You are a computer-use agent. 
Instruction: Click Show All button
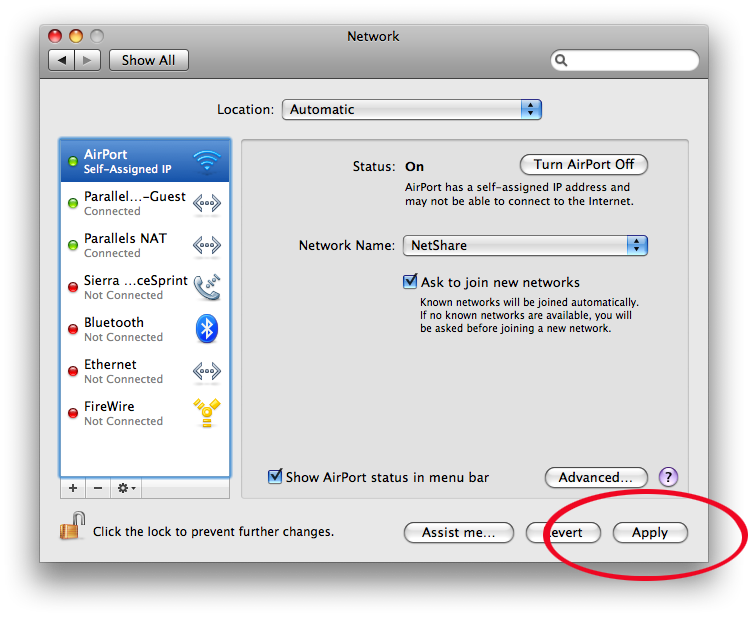149,60
